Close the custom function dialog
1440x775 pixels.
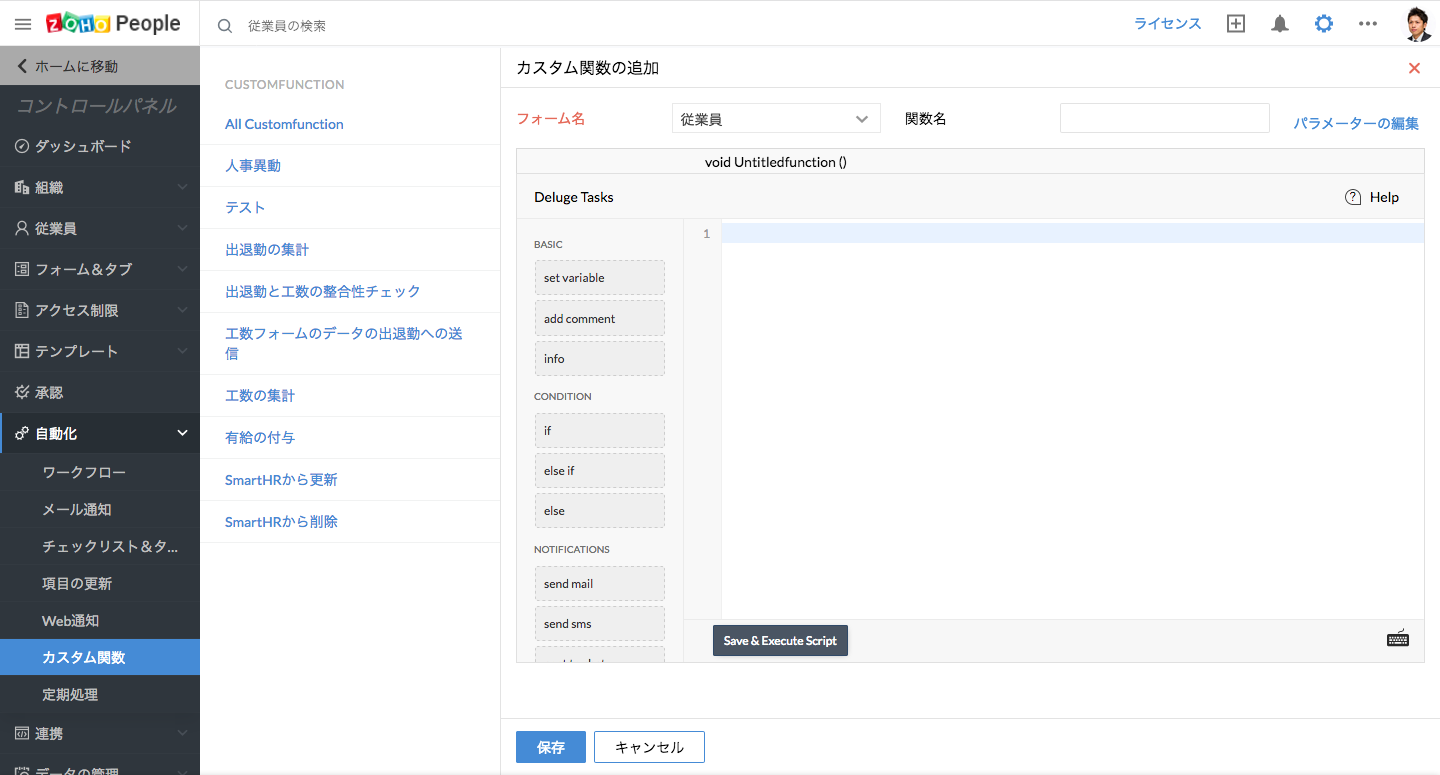pyautogui.click(x=1414, y=68)
